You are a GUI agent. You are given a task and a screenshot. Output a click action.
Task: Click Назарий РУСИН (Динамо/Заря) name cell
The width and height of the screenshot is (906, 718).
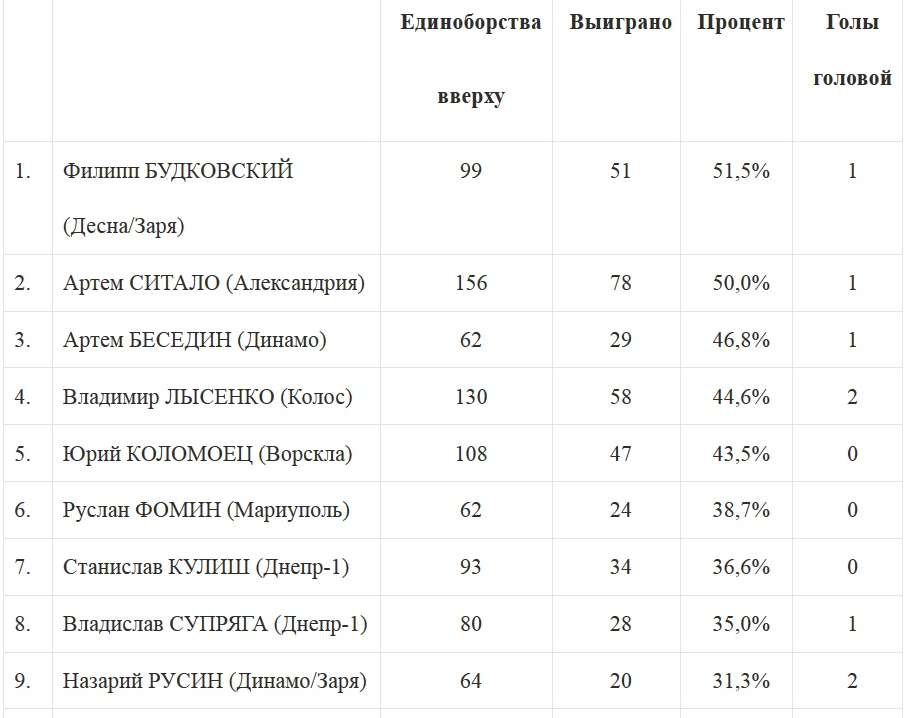point(214,682)
